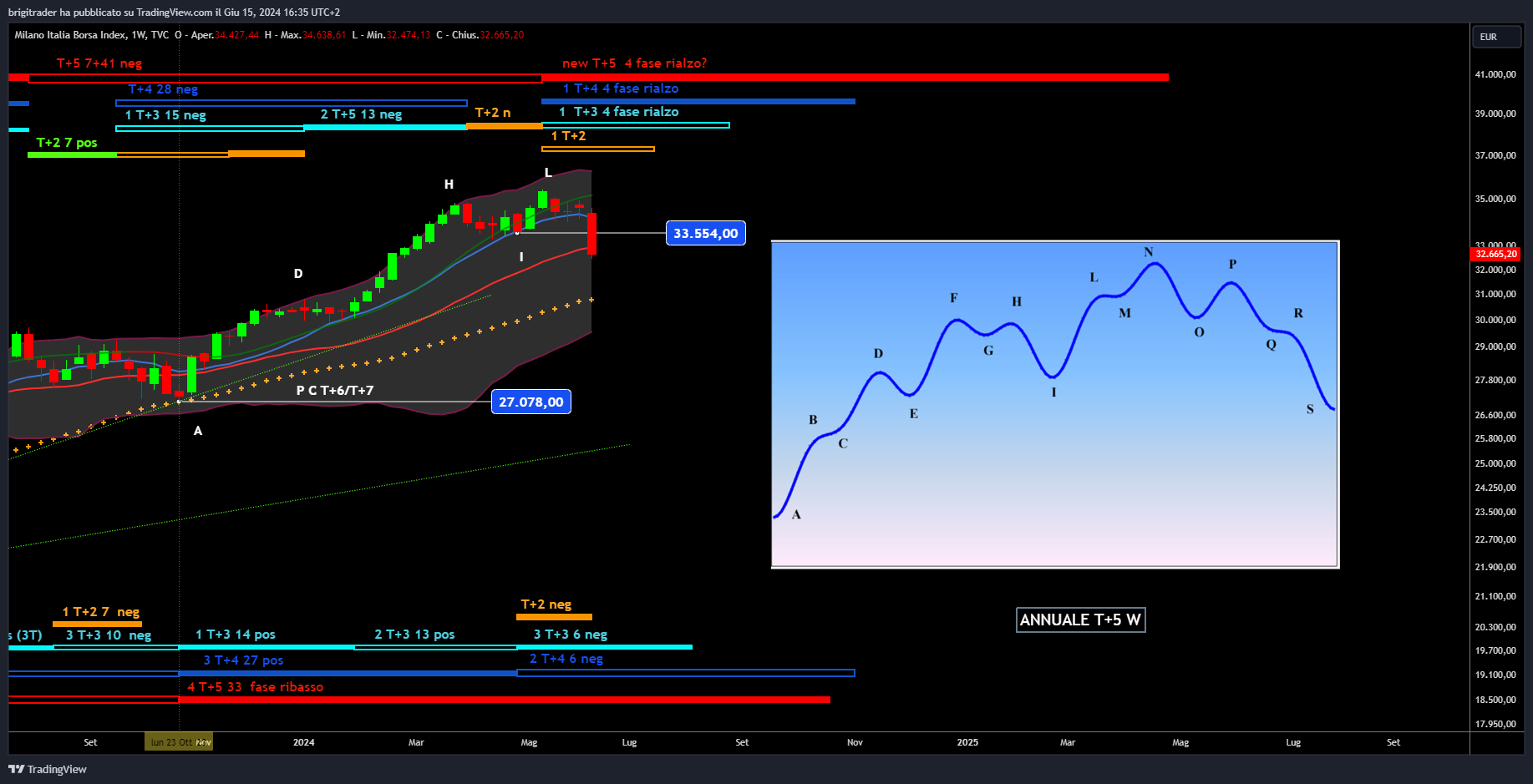Click the 41.000,00 price axis value
This screenshot has width=1533, height=784.
[1495, 74]
